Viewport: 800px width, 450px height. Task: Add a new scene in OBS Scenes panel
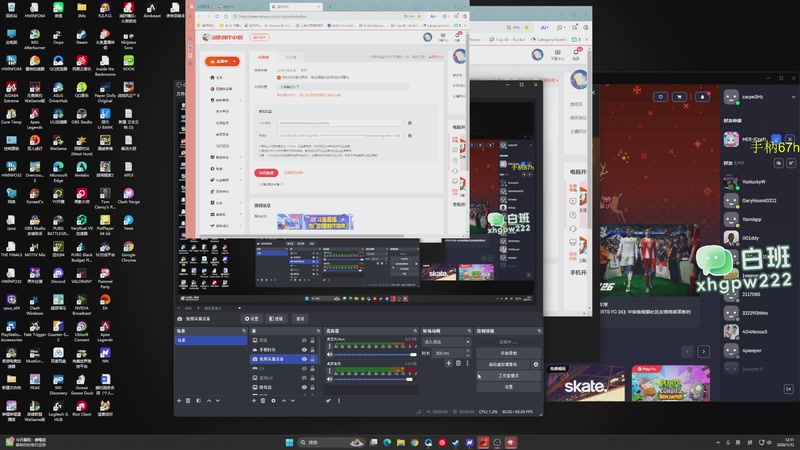pos(179,401)
